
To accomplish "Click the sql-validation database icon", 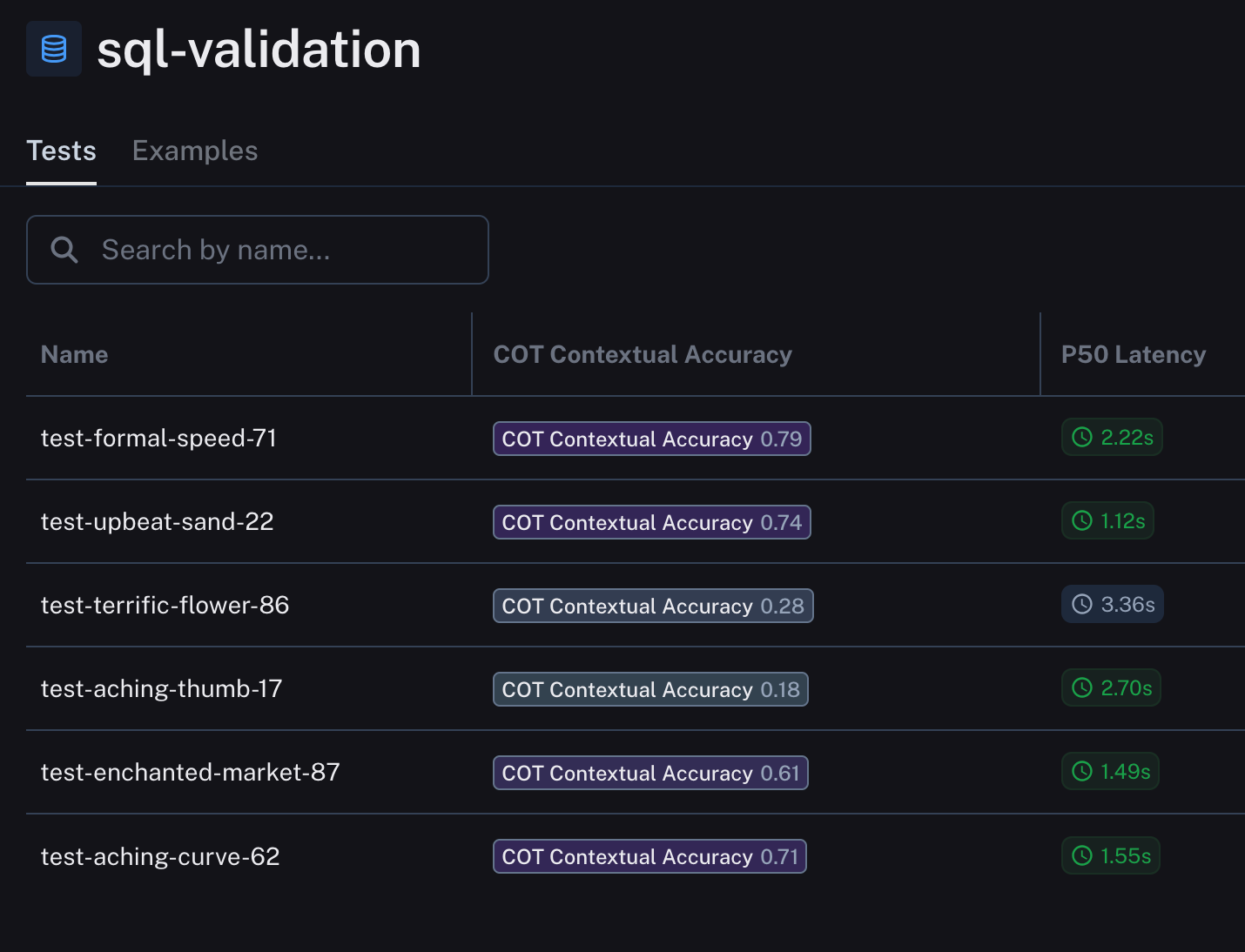I will [x=54, y=49].
